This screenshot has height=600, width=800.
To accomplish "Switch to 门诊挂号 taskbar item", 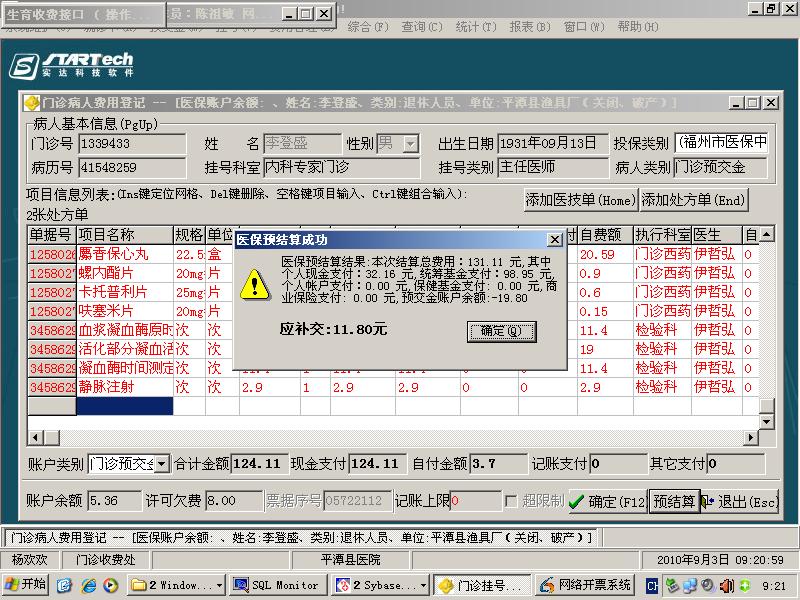I will tap(483, 585).
